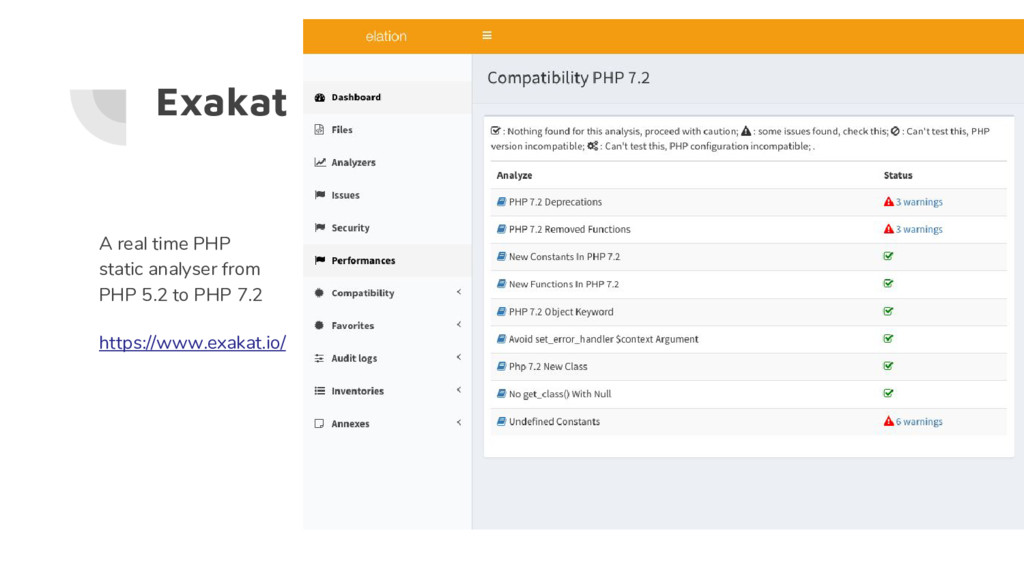This screenshot has height=576, width=1024.
Task: Click warning triangle in Removed Functions row
Action: (888, 229)
